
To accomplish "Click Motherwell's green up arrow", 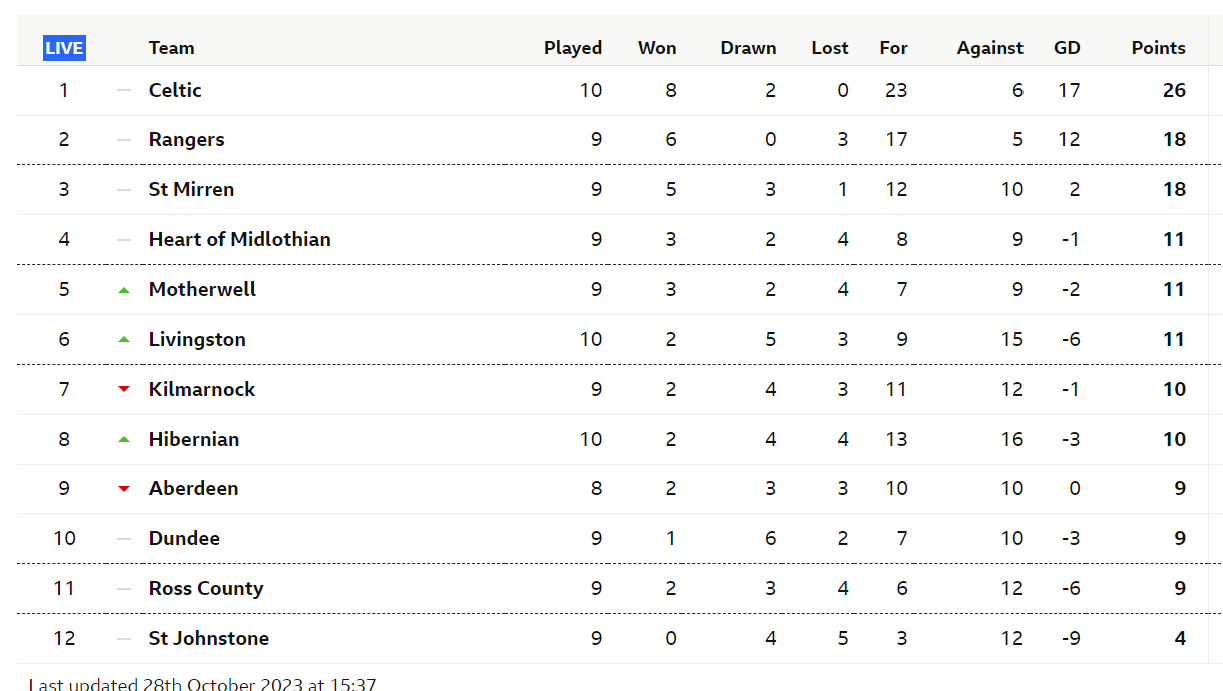I will [124, 290].
